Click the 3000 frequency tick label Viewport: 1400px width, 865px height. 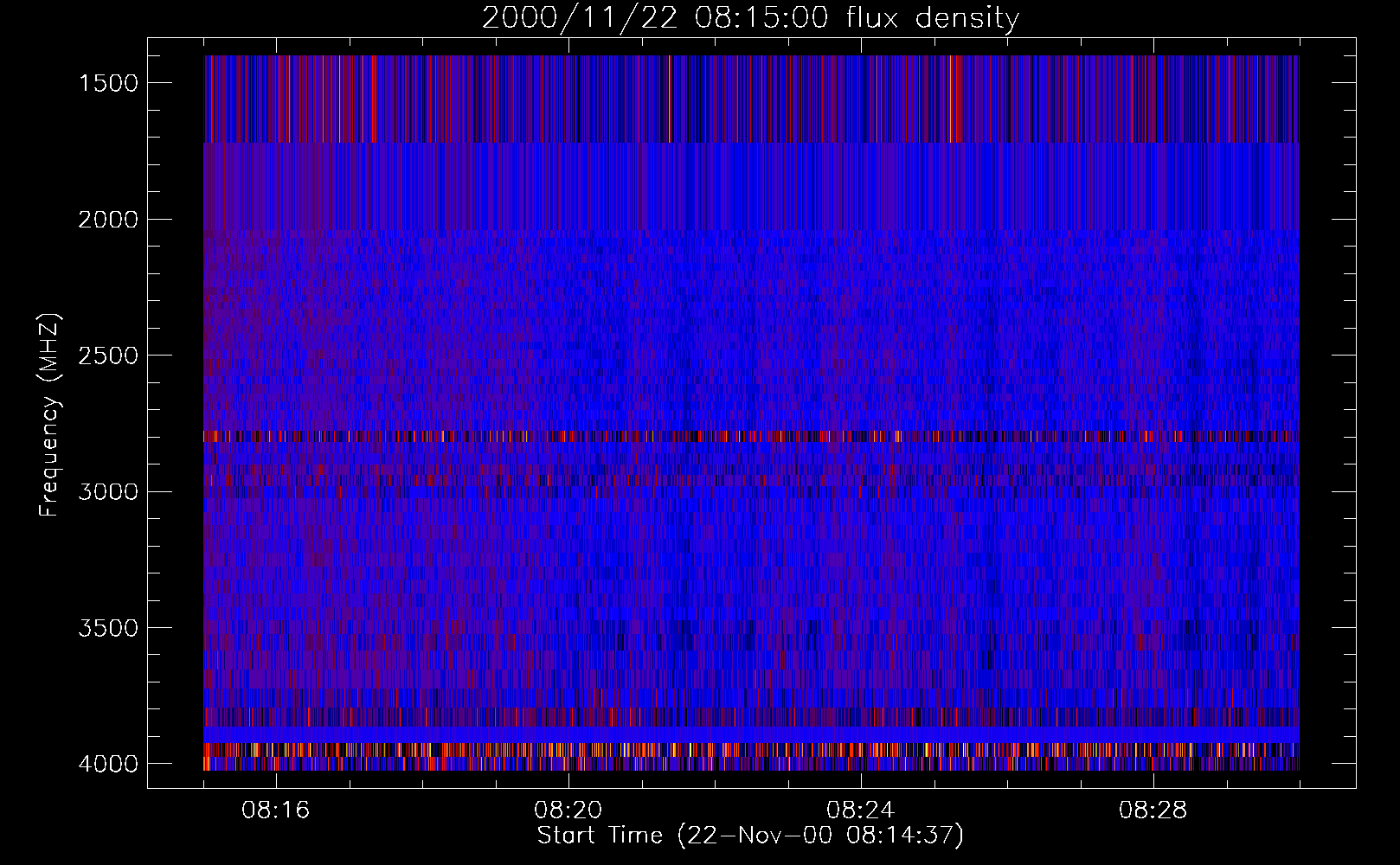(108, 492)
